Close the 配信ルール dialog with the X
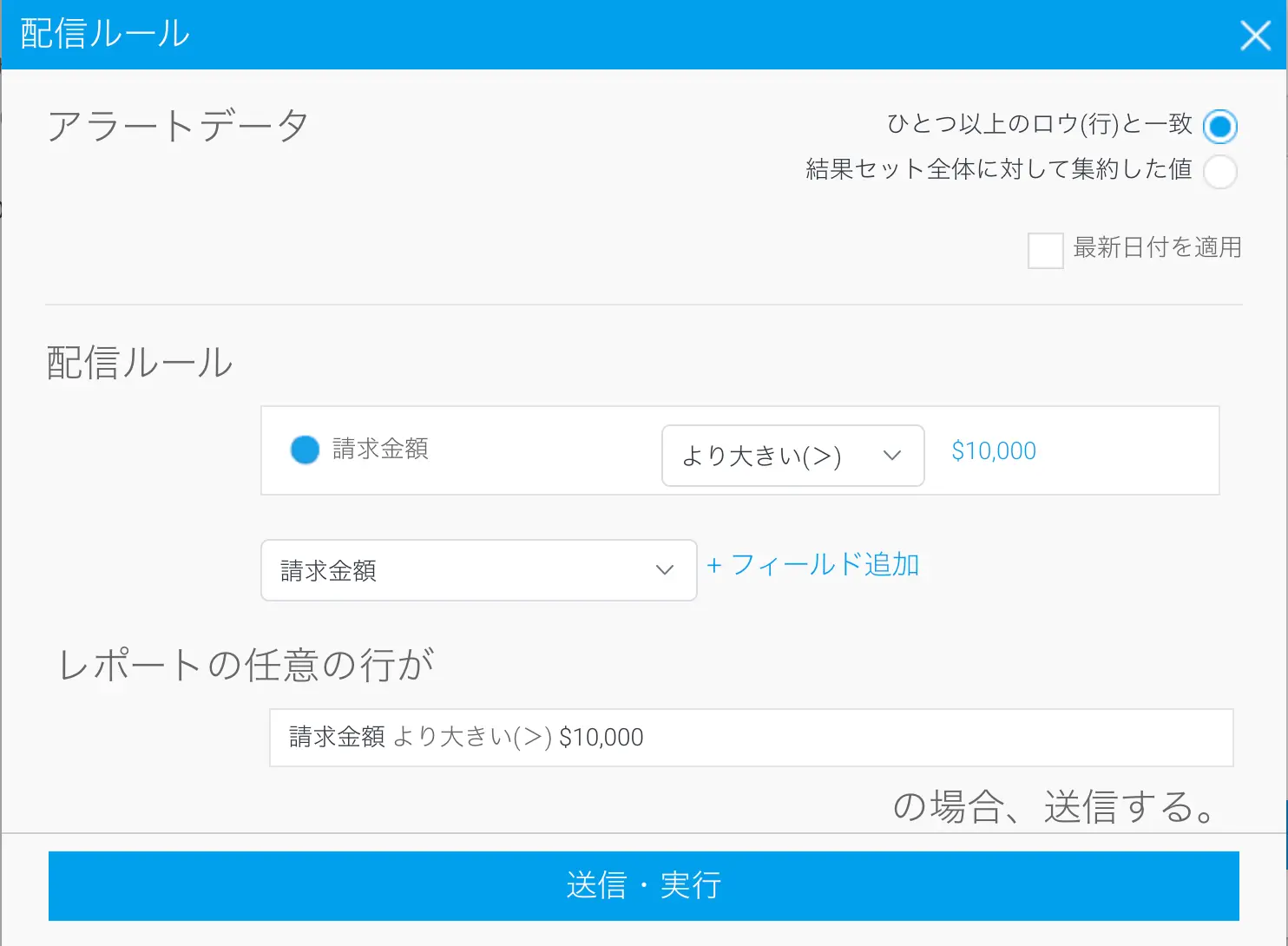Screen dimensions: 1288x946 [x=1255, y=36]
